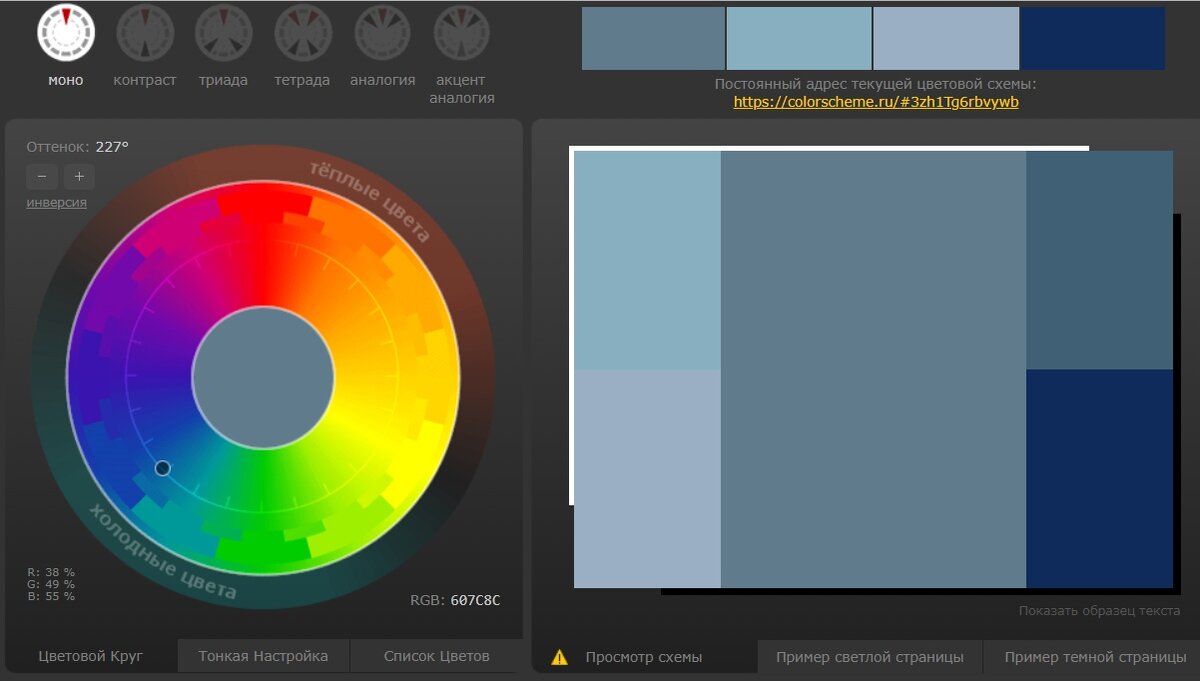This screenshot has height=681, width=1200.
Task: Click the Постоянный адрес текущей цветовой схемы text
Action: pyautogui.click(x=876, y=85)
